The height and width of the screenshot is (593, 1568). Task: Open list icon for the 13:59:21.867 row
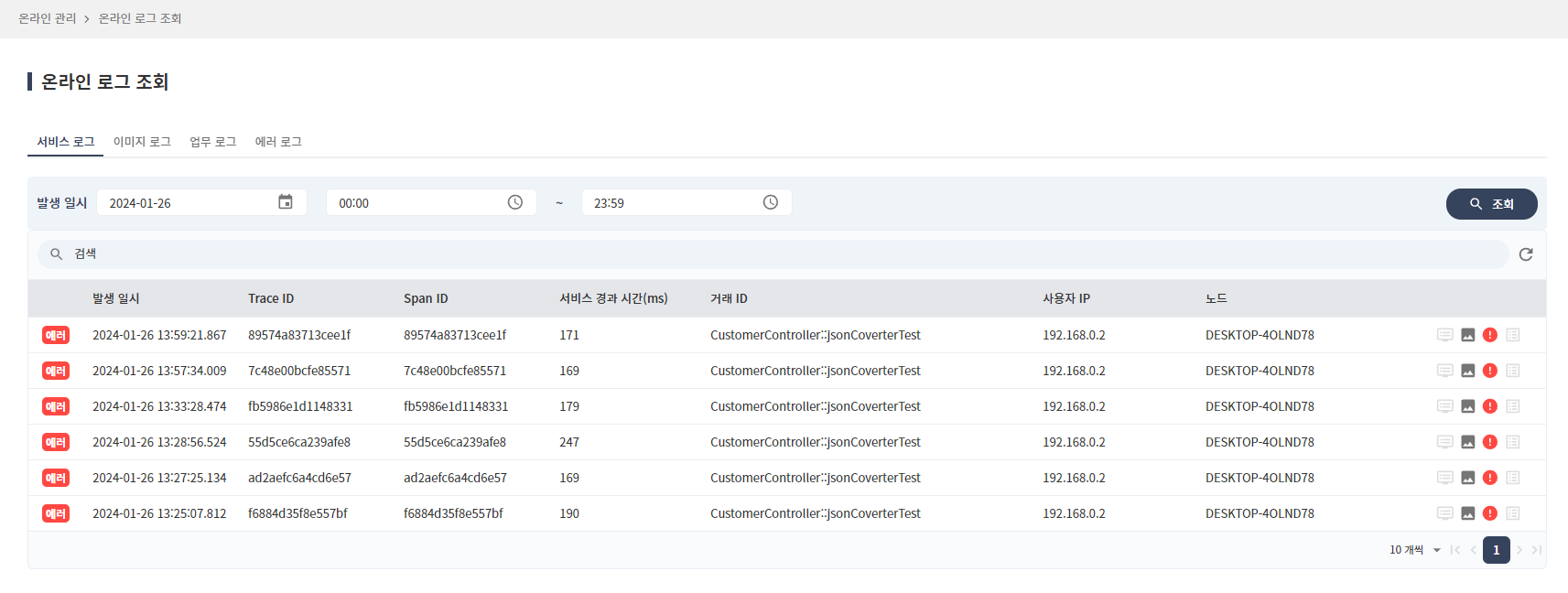1513,335
